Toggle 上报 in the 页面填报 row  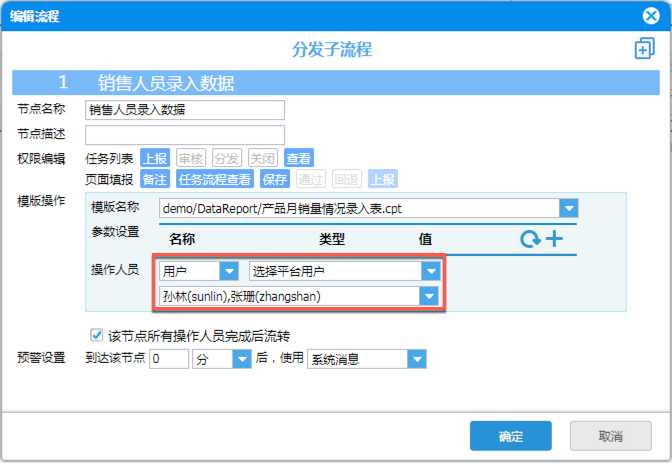coord(383,179)
